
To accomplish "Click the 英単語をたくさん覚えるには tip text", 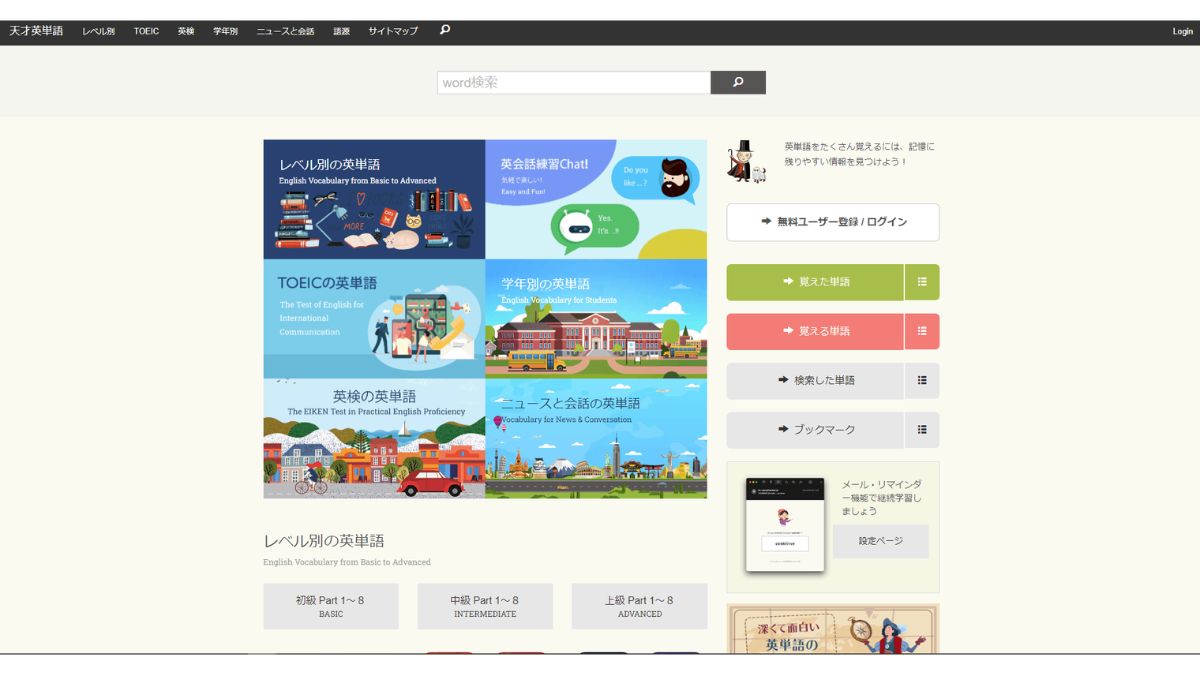I will [x=859, y=154].
